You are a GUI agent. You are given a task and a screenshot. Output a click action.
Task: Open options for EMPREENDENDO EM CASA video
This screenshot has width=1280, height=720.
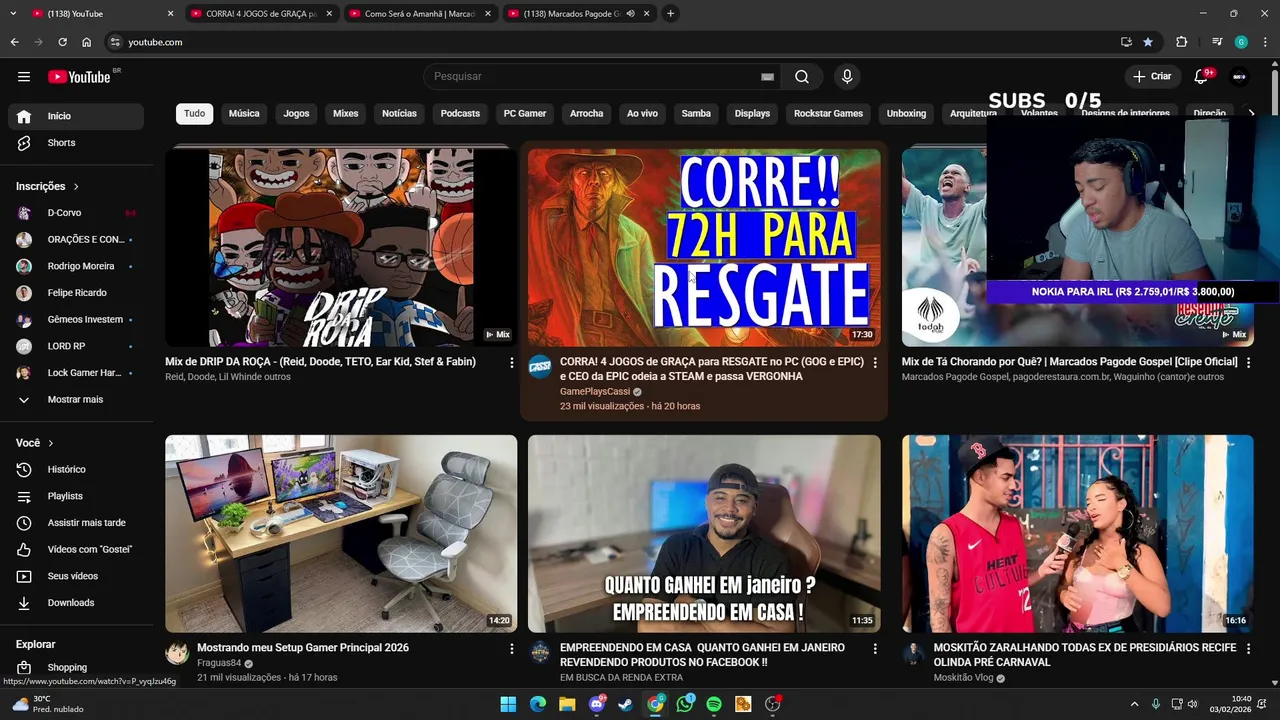tap(875, 649)
